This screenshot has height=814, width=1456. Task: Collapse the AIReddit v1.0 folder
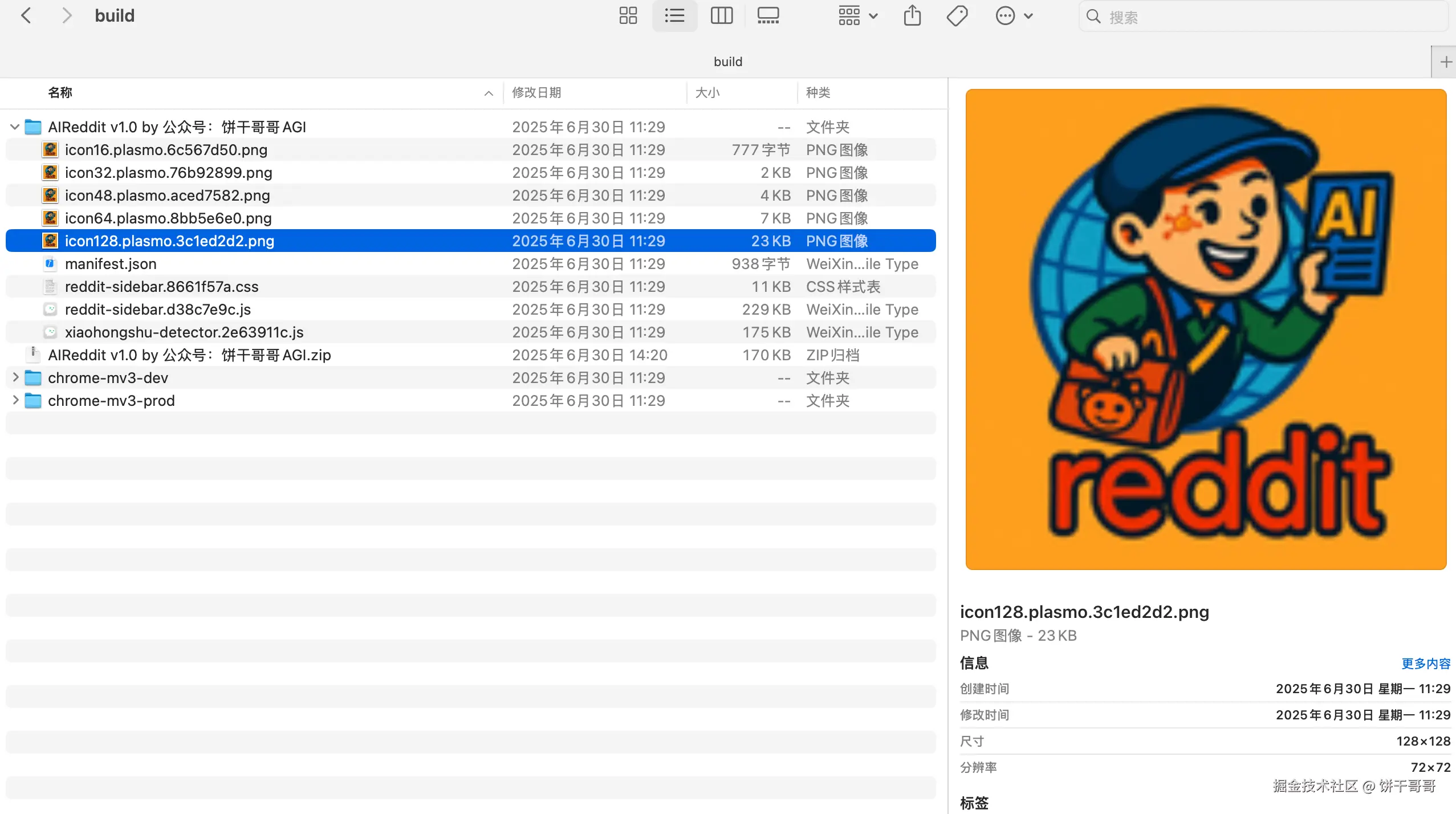(x=15, y=127)
